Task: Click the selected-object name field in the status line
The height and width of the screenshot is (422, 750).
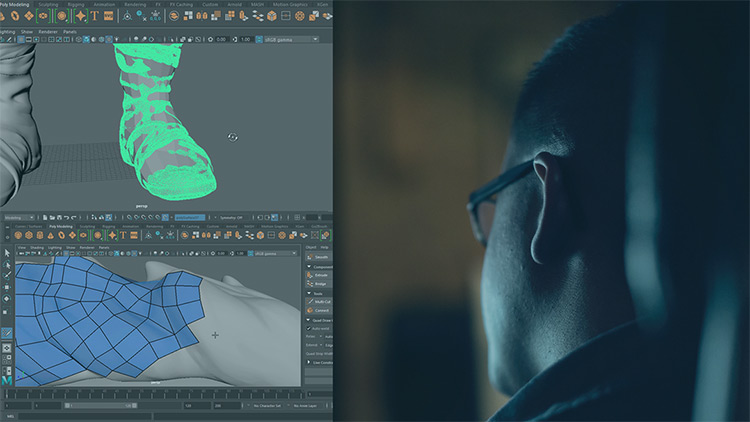Action: (189, 218)
